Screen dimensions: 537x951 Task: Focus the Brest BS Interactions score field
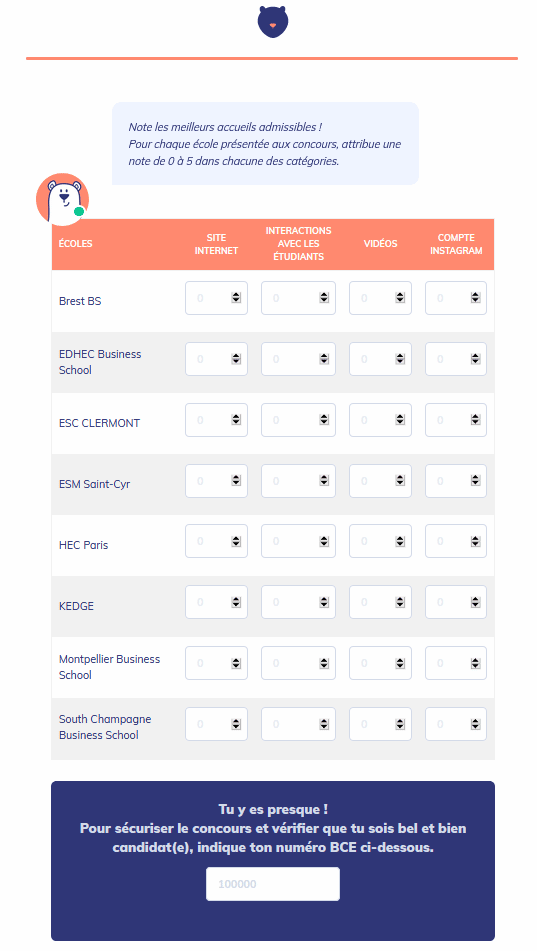pyautogui.click(x=298, y=298)
